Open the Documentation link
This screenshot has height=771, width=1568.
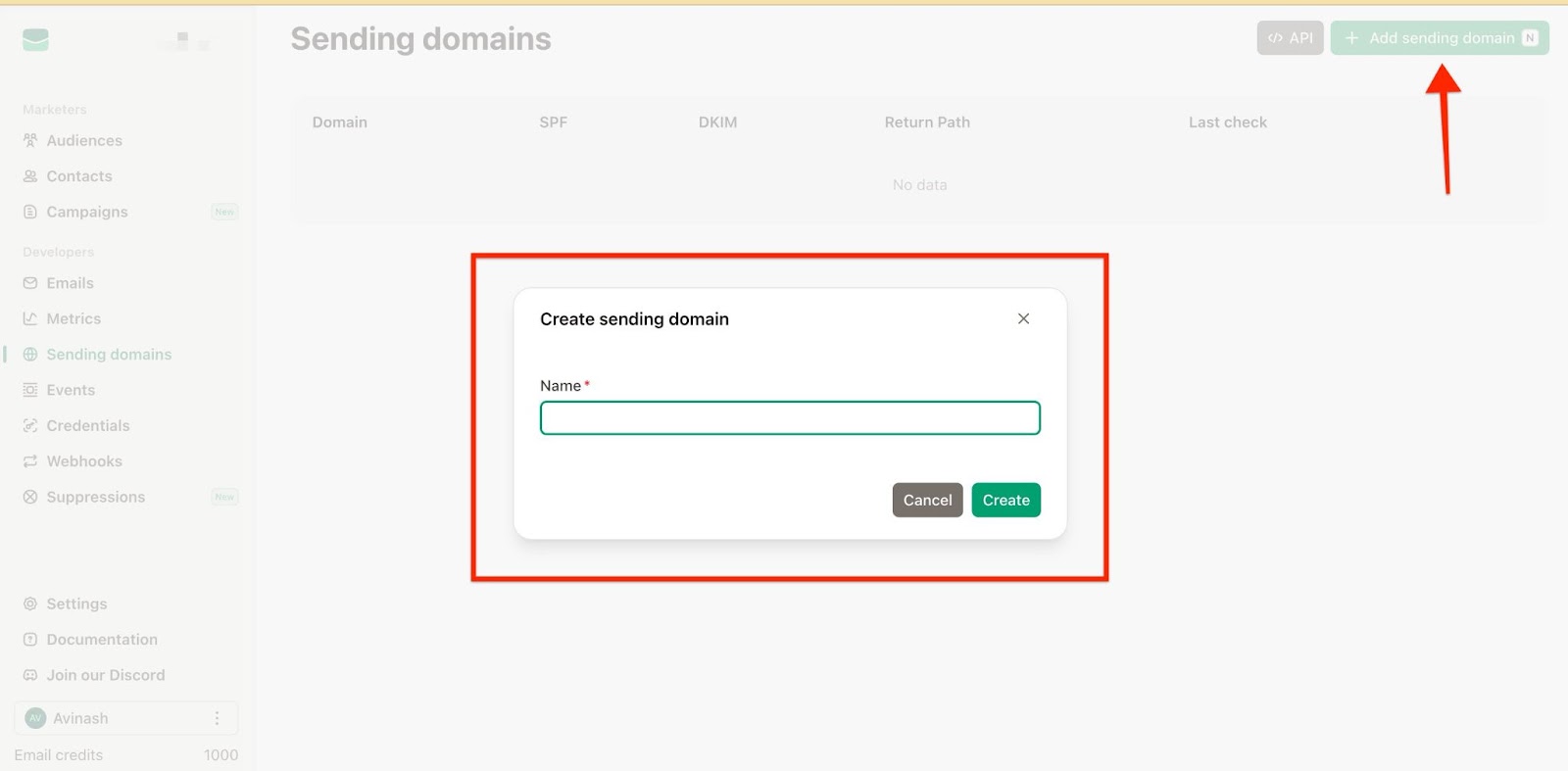pos(102,640)
